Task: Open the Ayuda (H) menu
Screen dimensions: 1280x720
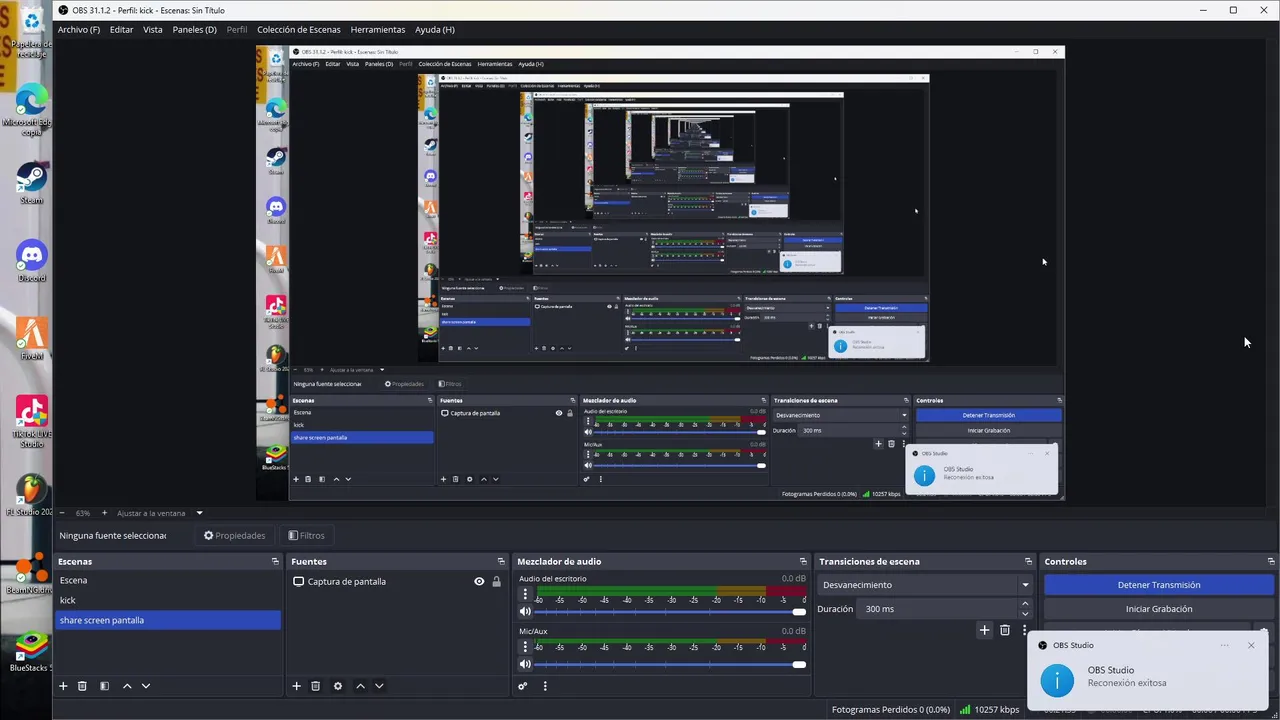Action: pyautogui.click(x=434, y=30)
